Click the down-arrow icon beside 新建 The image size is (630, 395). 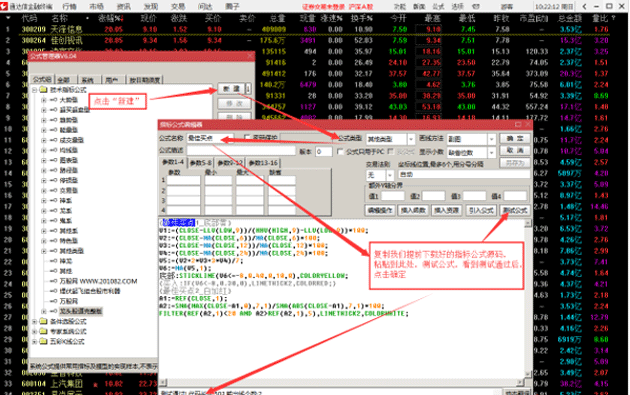tap(248, 88)
